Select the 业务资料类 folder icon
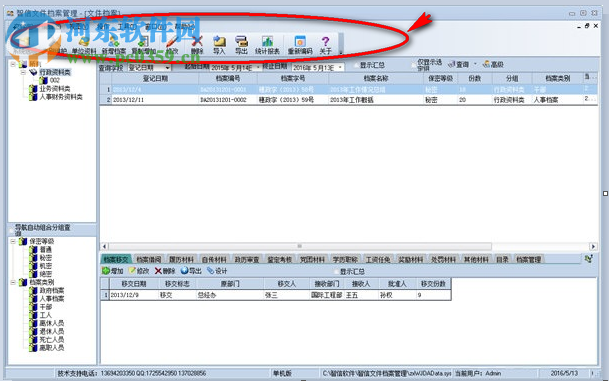 coord(34,89)
